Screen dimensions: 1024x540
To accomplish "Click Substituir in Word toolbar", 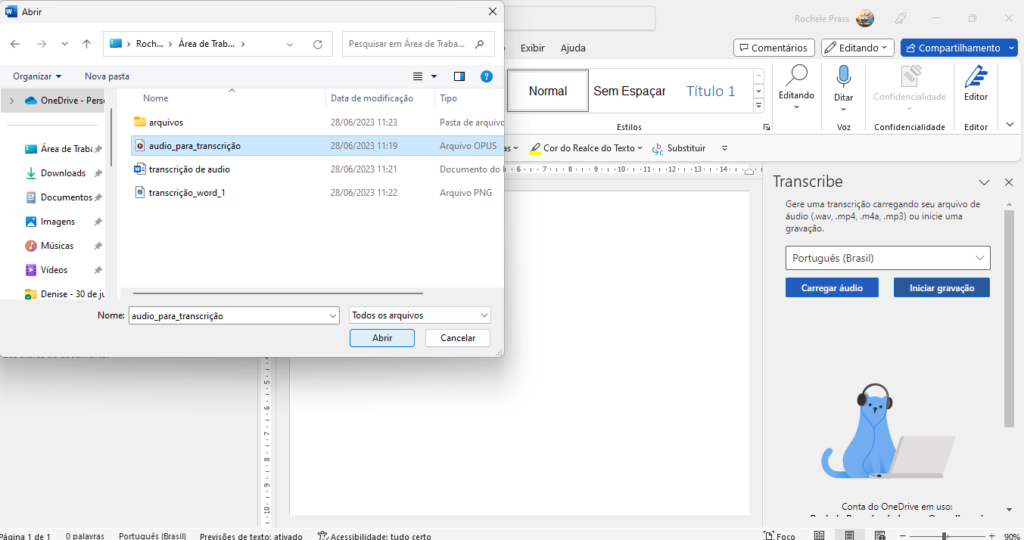I will tap(679, 148).
